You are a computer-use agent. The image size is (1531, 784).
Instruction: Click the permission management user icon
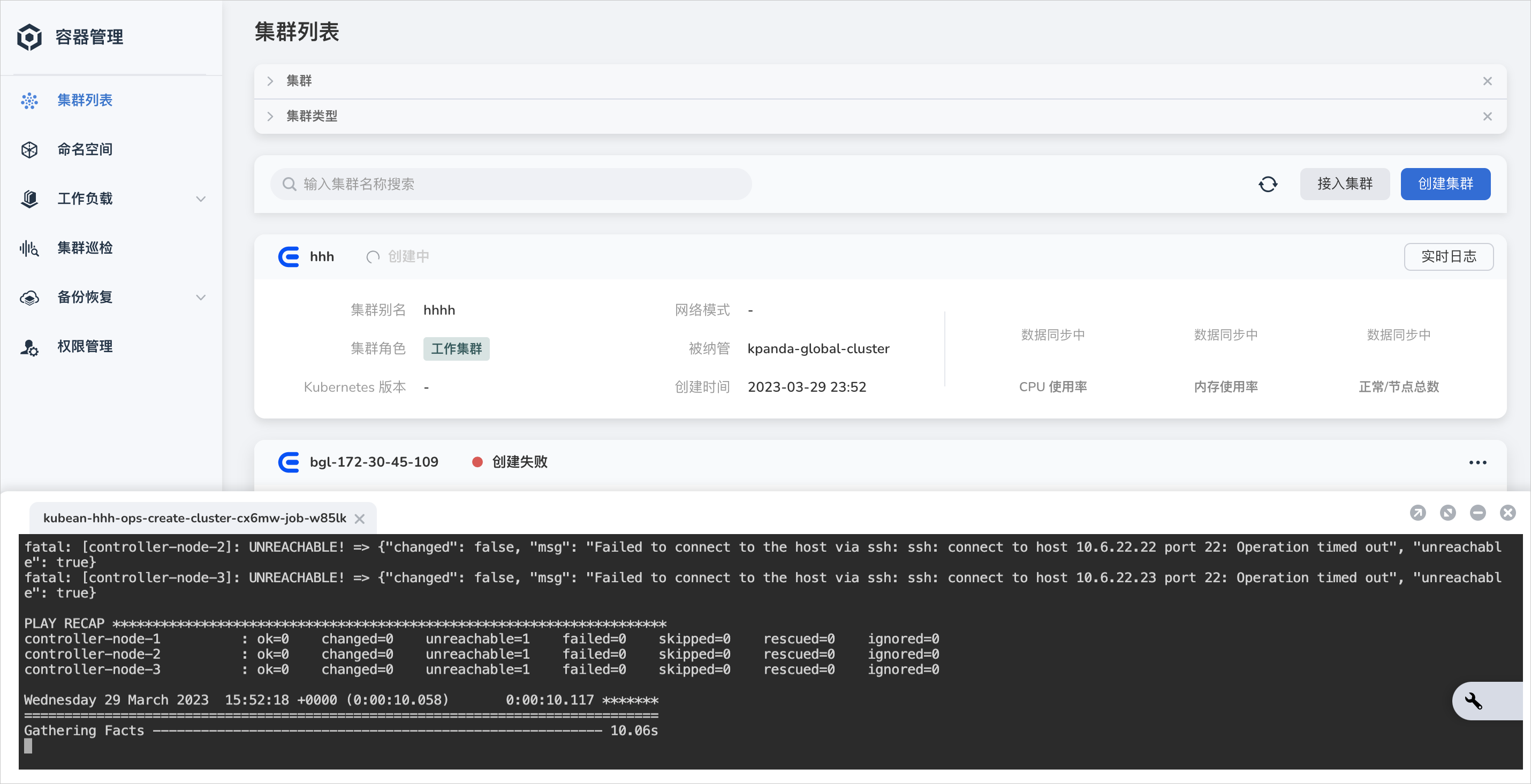point(29,347)
